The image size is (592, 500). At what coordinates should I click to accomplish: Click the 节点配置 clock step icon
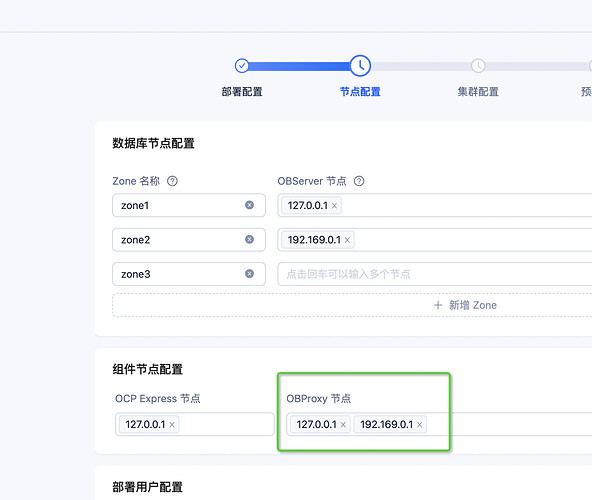pyautogui.click(x=360, y=66)
